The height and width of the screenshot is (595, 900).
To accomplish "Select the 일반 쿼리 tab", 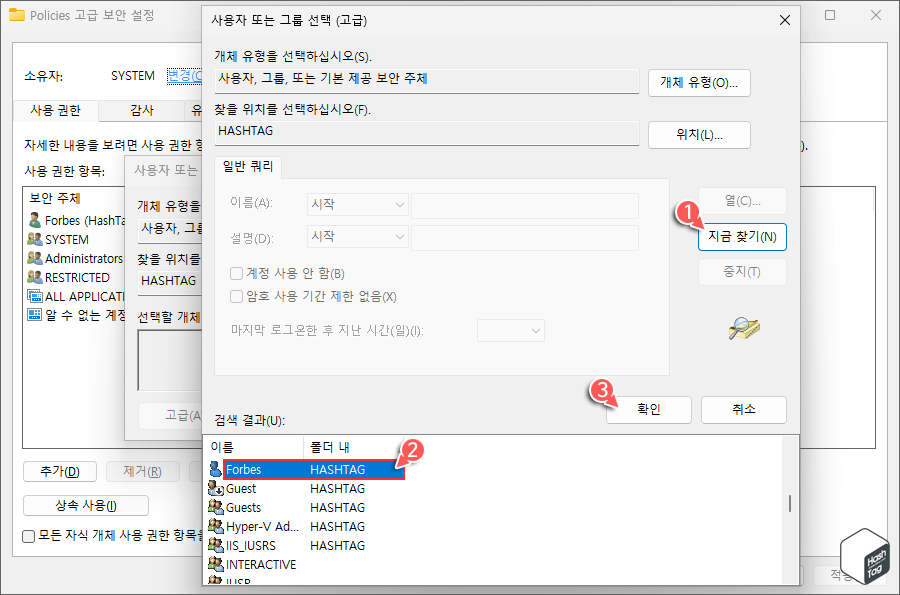I will (x=247, y=168).
